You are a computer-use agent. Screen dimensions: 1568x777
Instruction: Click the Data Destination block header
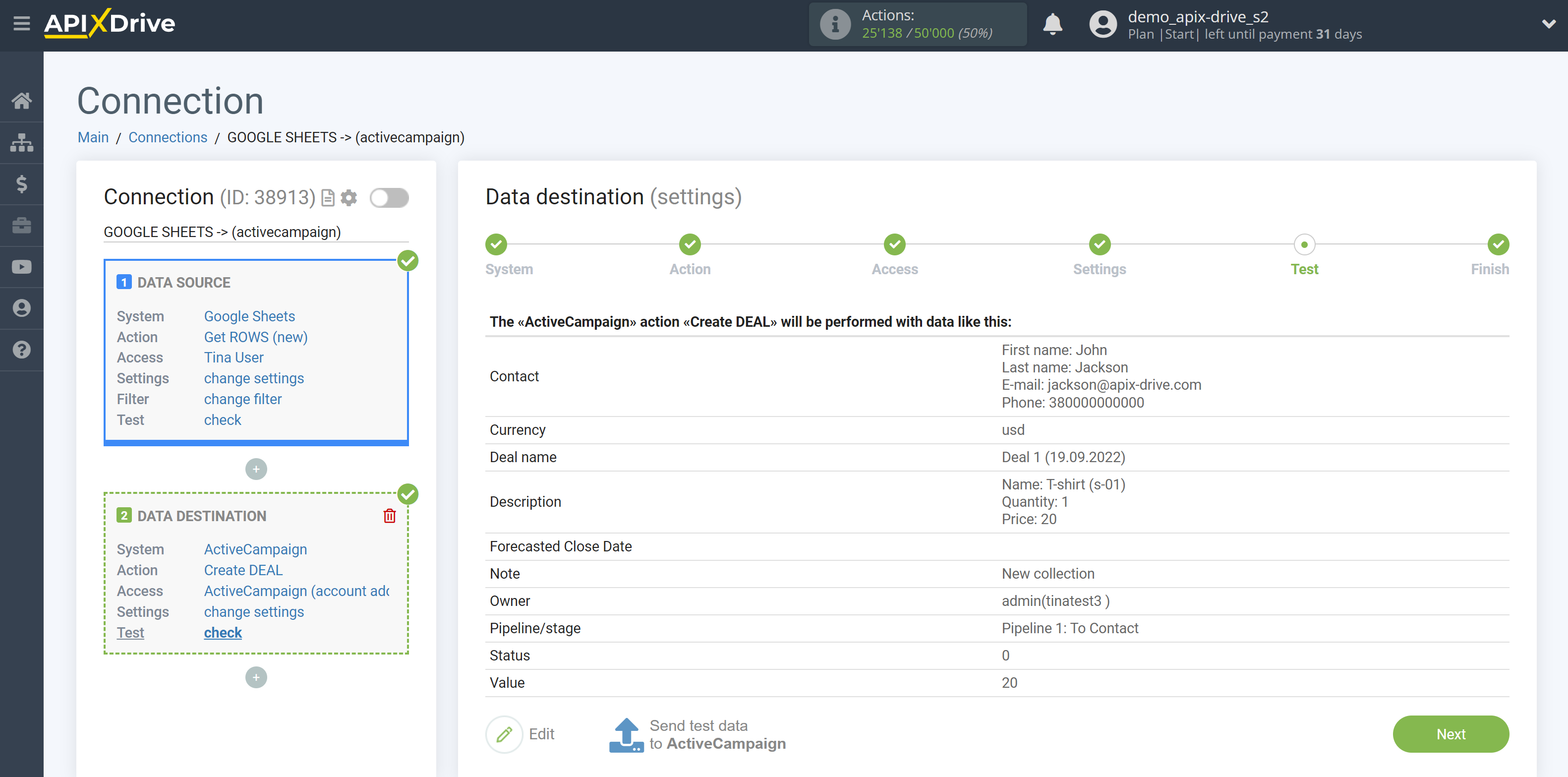(x=201, y=516)
